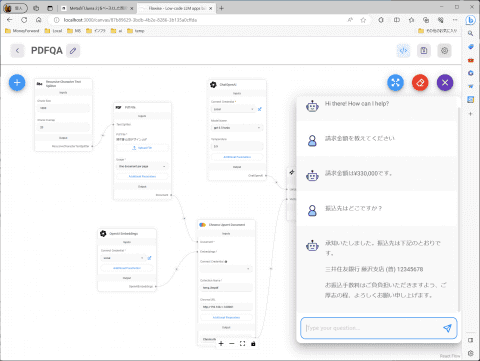
Task: Click the localhost address bar
Action: click(x=200, y=20)
